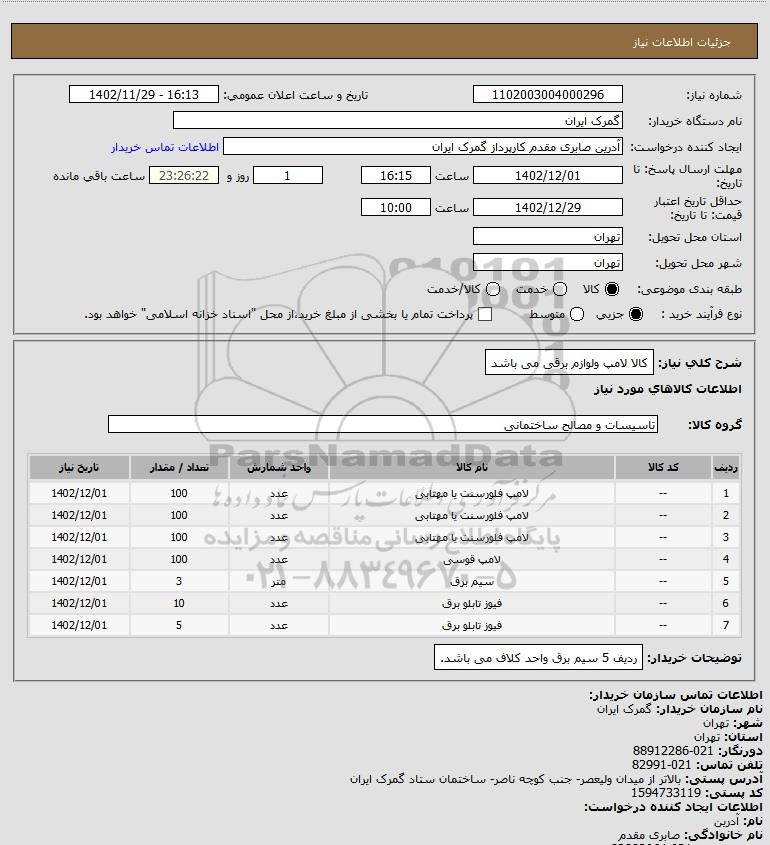Click the announcement date field 1402/11/29 - 16:13
This screenshot has height=845, width=770.
pyautogui.click(x=144, y=94)
